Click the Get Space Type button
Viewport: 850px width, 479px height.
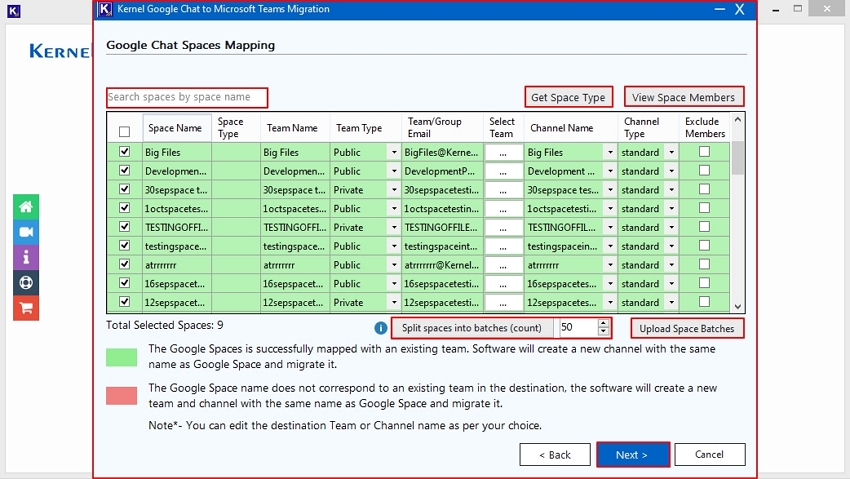tap(568, 98)
